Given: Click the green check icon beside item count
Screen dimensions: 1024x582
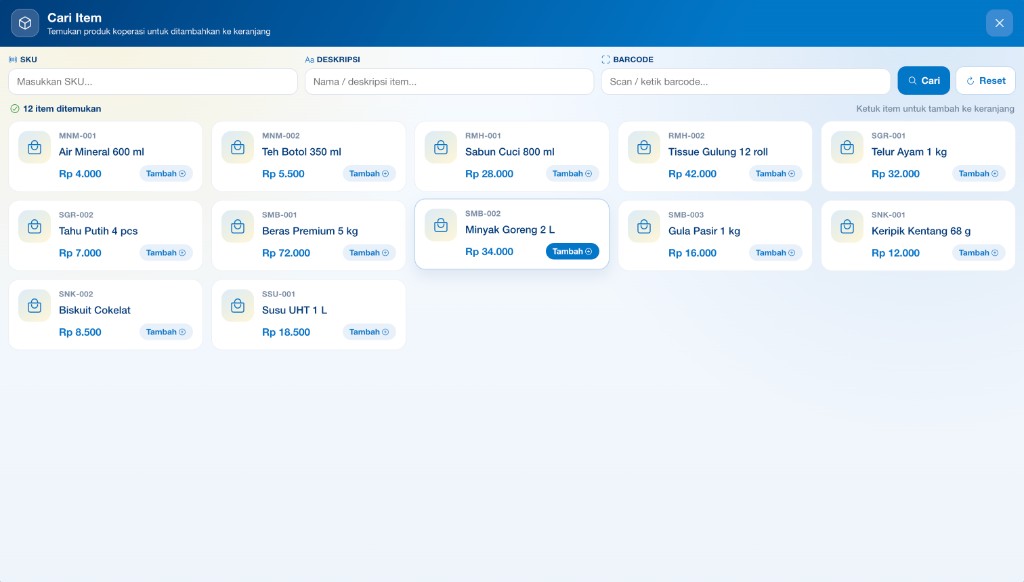Looking at the screenshot, I should click(x=14, y=108).
